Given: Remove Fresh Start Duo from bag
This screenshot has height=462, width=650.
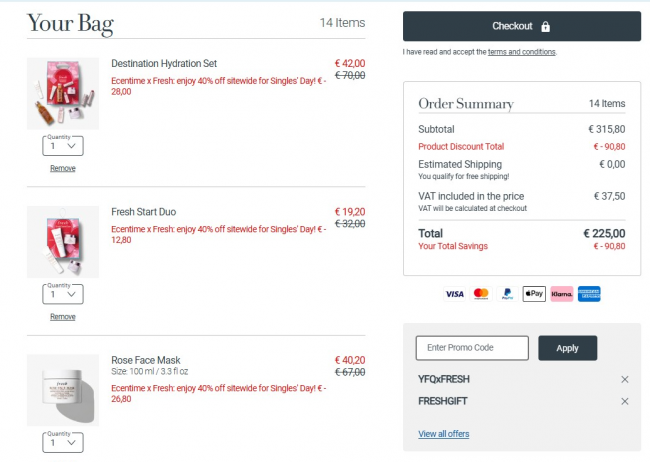Looking at the screenshot, I should click(63, 317).
